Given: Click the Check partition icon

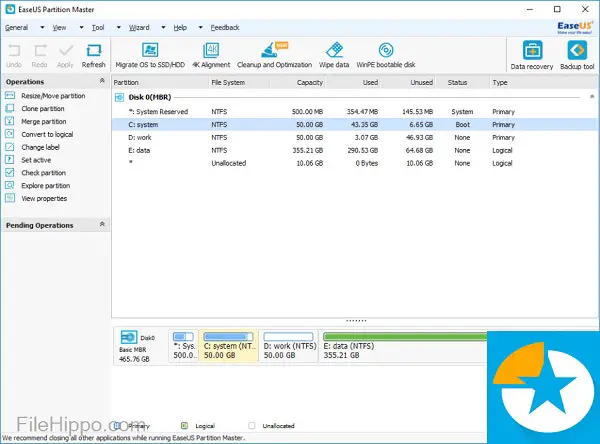Looking at the screenshot, I should 10,173.
